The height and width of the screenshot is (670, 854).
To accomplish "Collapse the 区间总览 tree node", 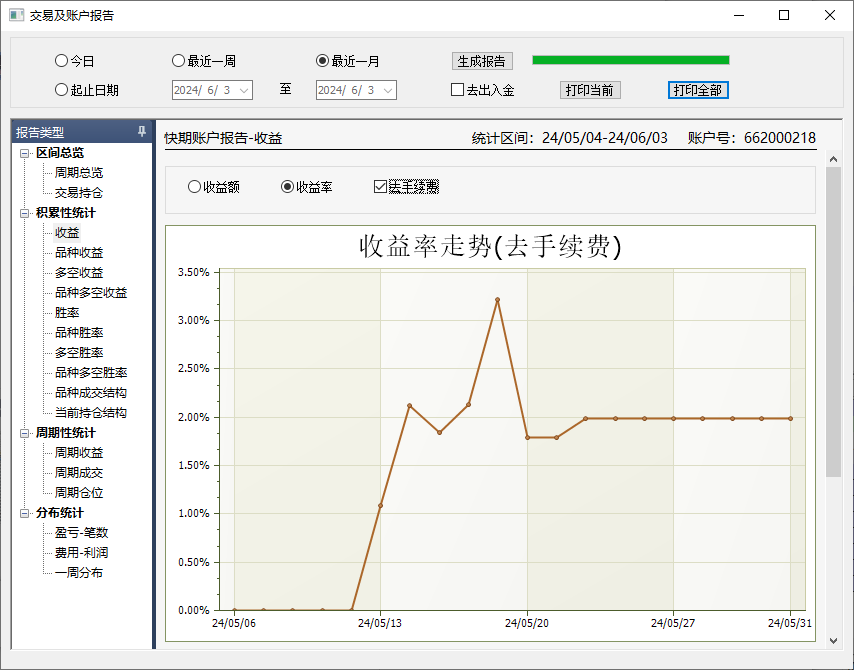I will tap(25, 153).
